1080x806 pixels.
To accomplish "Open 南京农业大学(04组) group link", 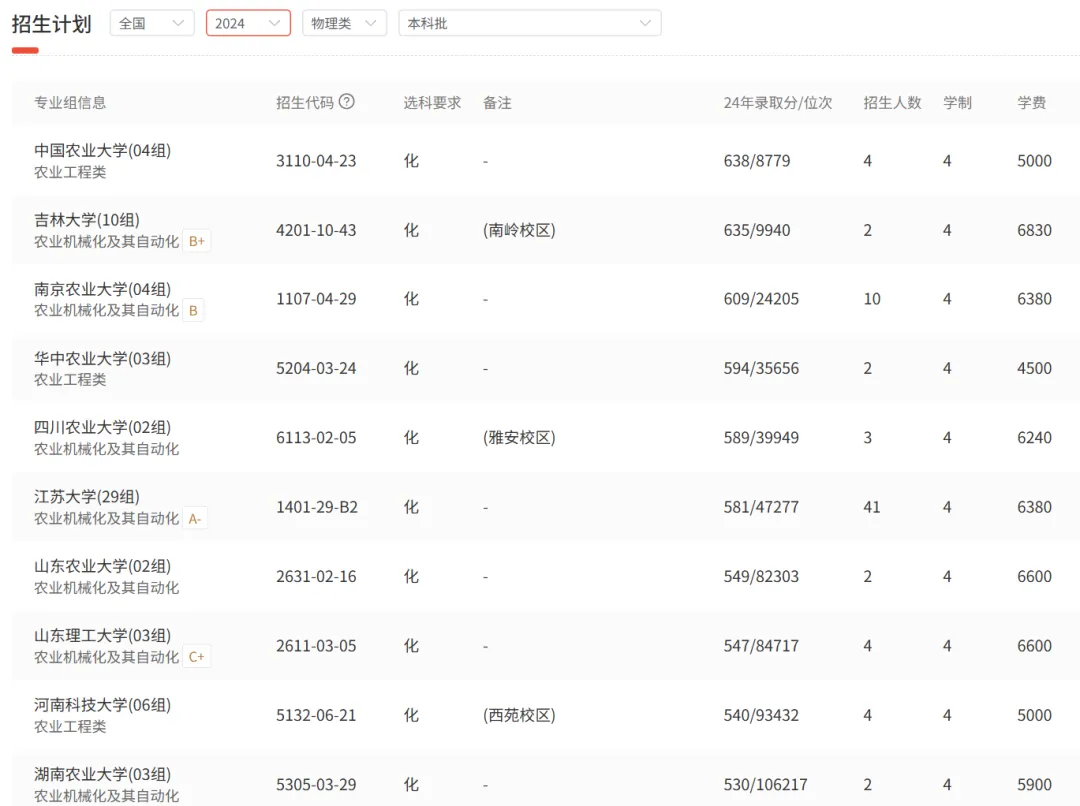I will [x=103, y=289].
